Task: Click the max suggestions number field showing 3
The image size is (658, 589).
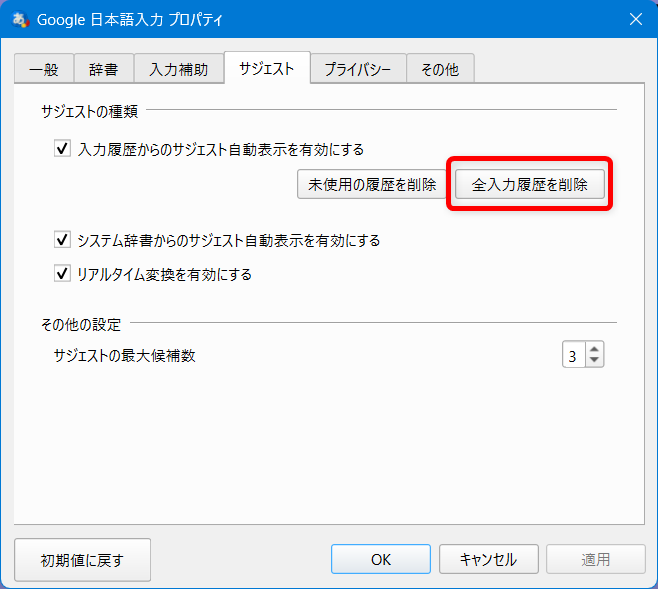Action: (x=574, y=355)
